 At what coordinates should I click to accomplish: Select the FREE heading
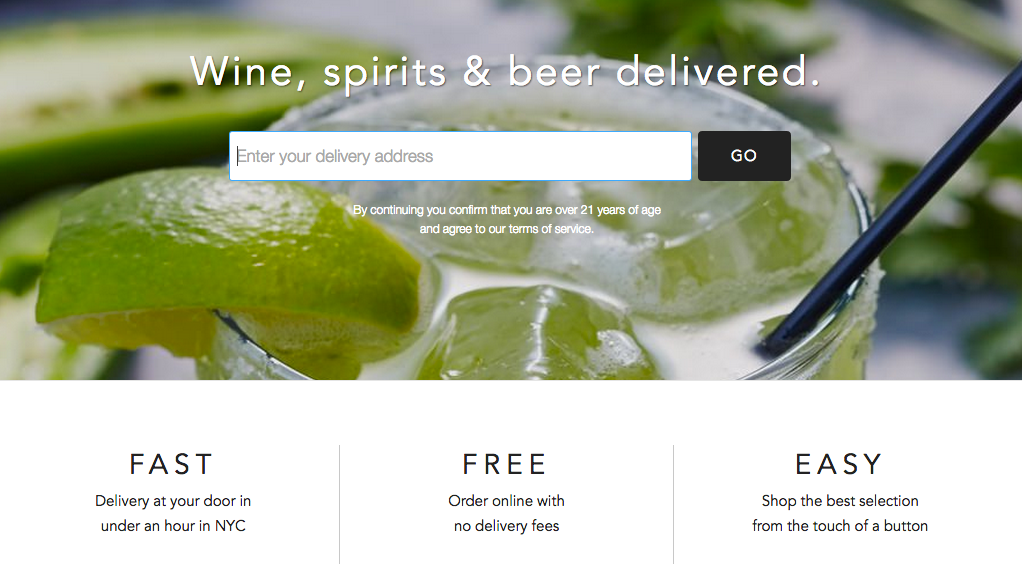pos(506,465)
